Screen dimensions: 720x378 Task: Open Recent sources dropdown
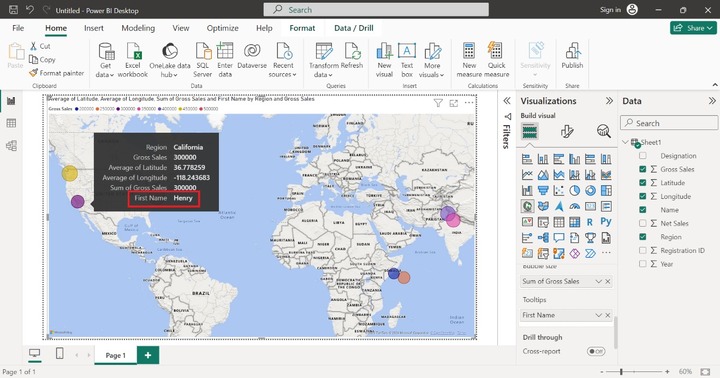click(283, 60)
